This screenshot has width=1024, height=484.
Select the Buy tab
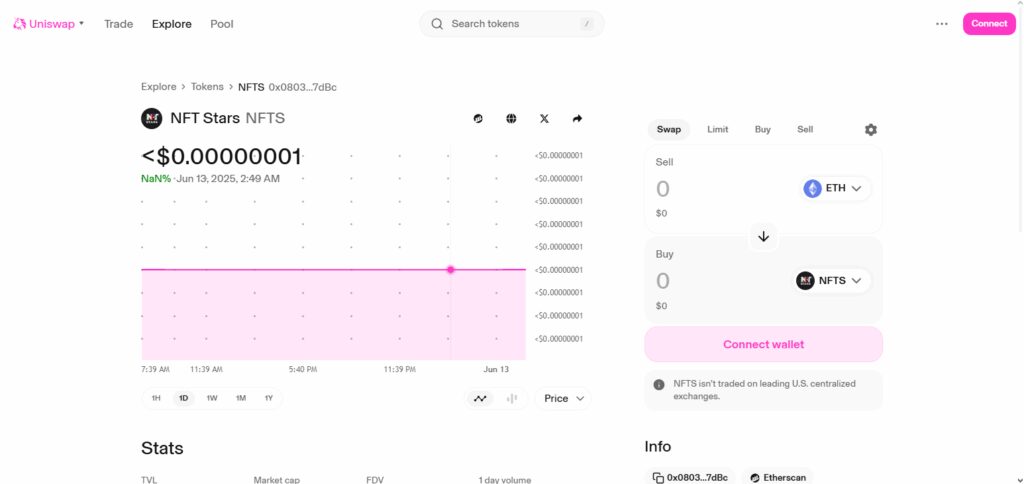coord(763,129)
